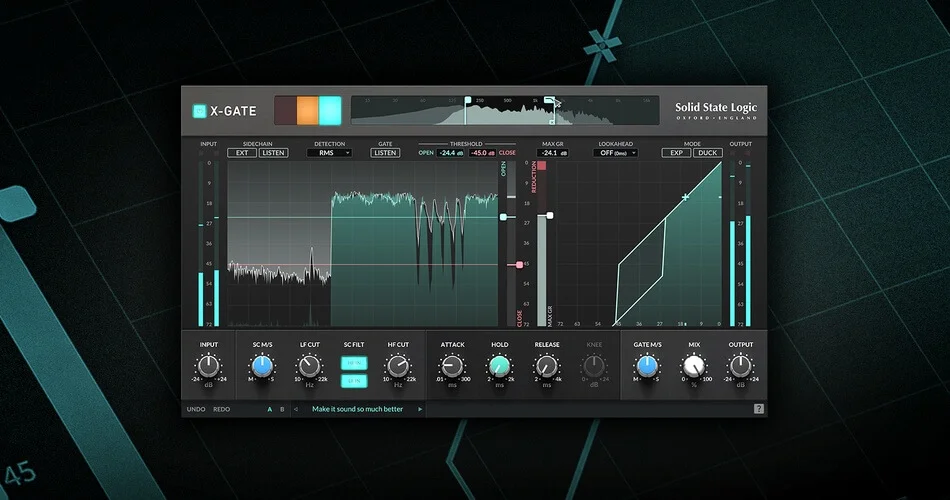The width and height of the screenshot is (950, 500).
Task: Switch mode to DUCK
Action: tap(708, 153)
